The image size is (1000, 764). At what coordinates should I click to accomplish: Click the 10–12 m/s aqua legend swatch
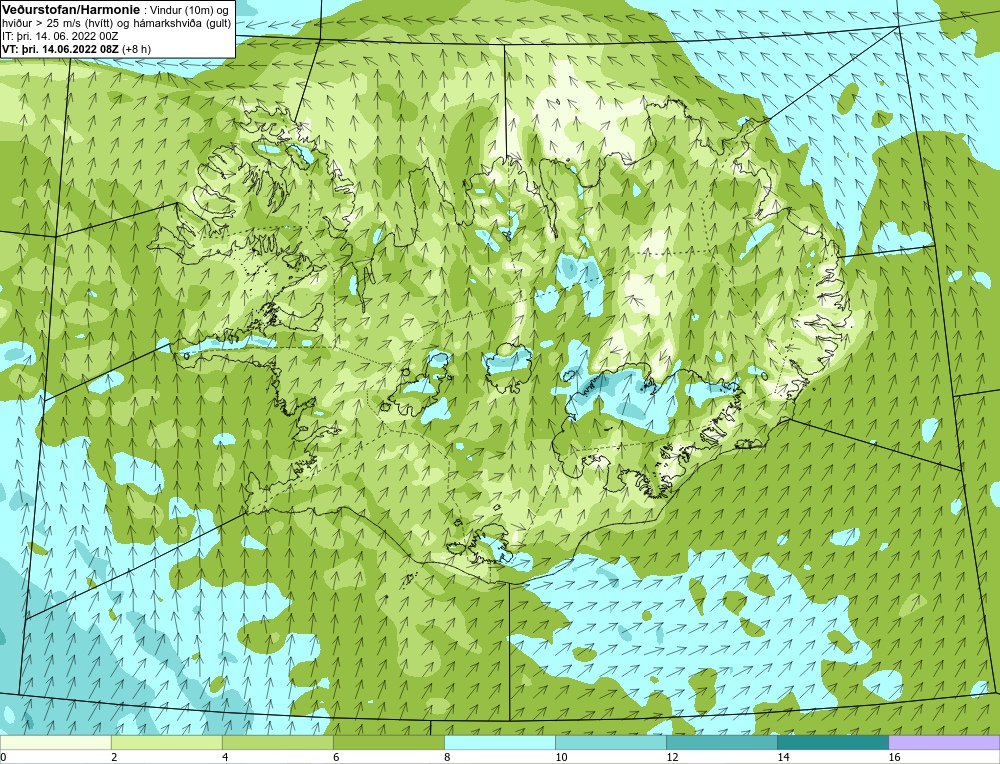[x=611, y=742]
